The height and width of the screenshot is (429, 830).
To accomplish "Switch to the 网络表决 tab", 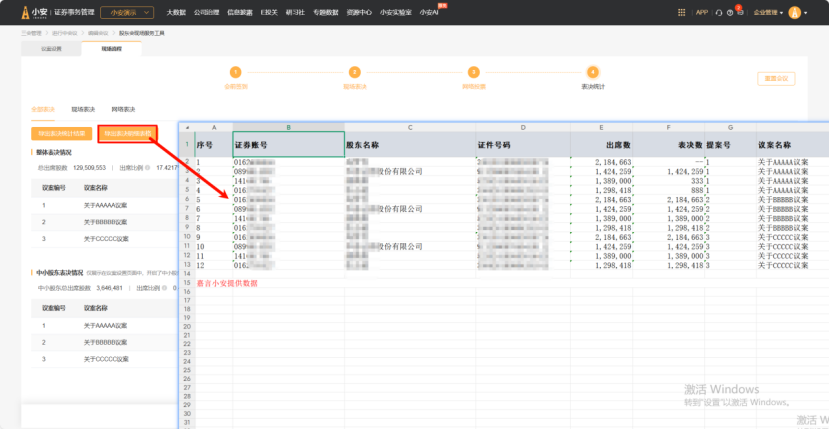I will pos(123,108).
